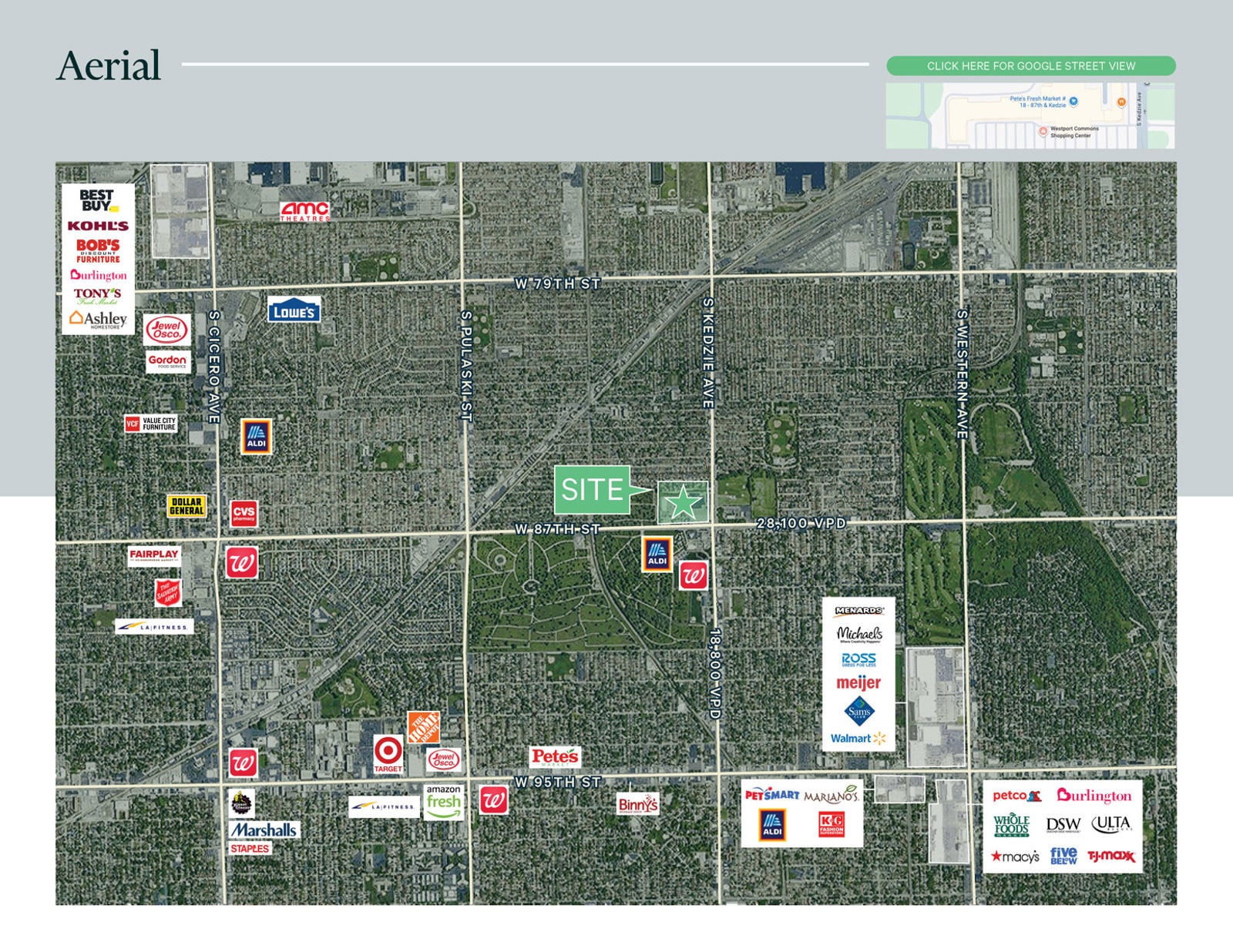Select the Ulta Beauty logo
The width and height of the screenshot is (1233, 952).
point(1111,824)
